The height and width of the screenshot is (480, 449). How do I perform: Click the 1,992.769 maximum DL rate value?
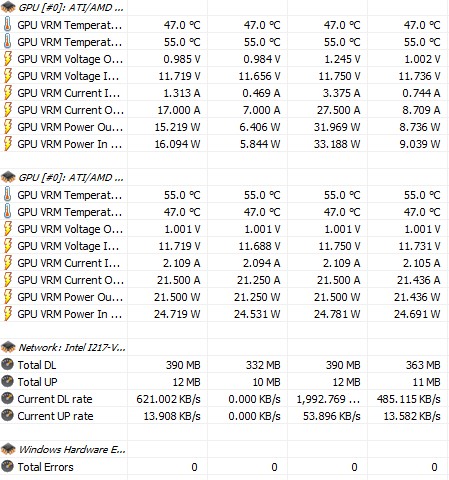coord(328,399)
